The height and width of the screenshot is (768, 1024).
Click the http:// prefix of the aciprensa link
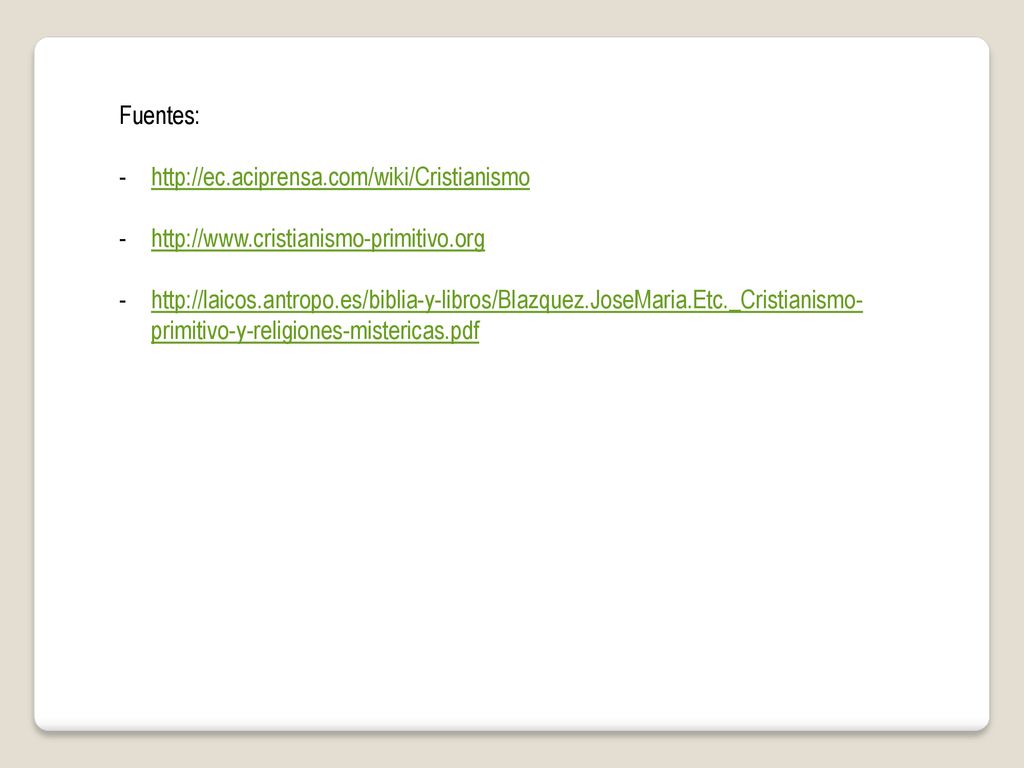173,178
